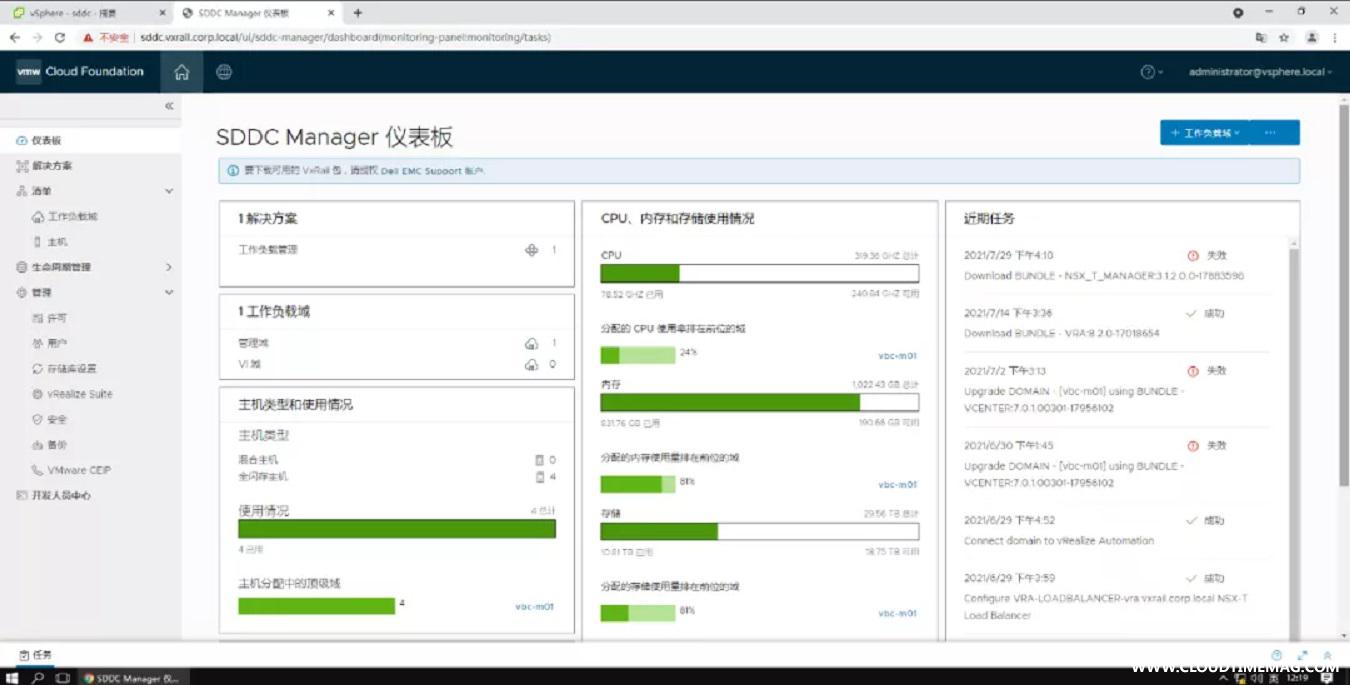Click the browser translate icon
The width and height of the screenshot is (1350, 685).
pos(1261,37)
